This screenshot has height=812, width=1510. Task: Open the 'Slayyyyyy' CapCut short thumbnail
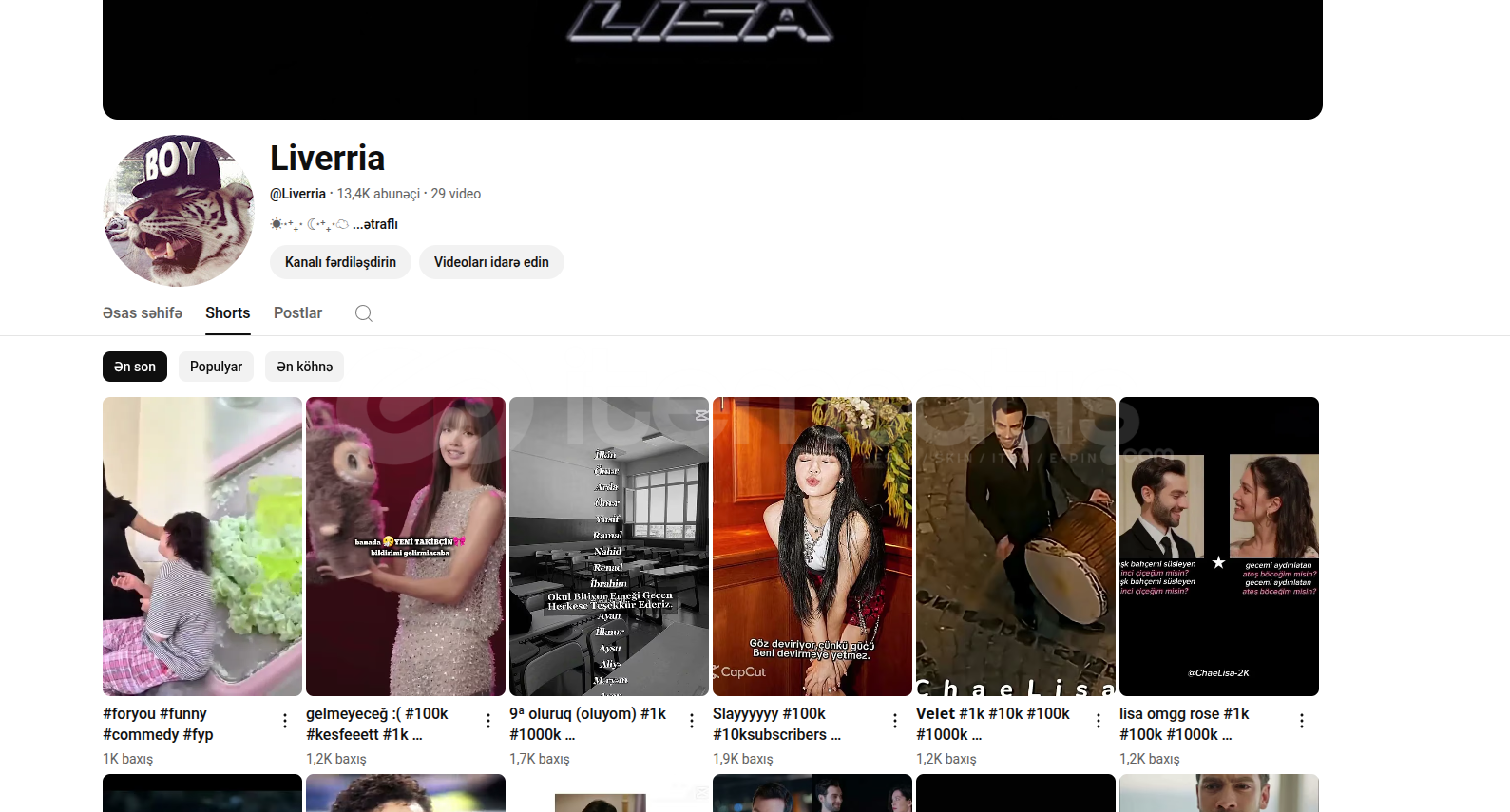pos(812,546)
